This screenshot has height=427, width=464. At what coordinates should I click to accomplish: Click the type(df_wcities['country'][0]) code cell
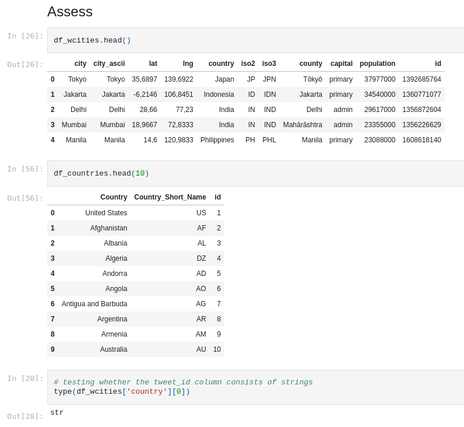[x=255, y=387]
